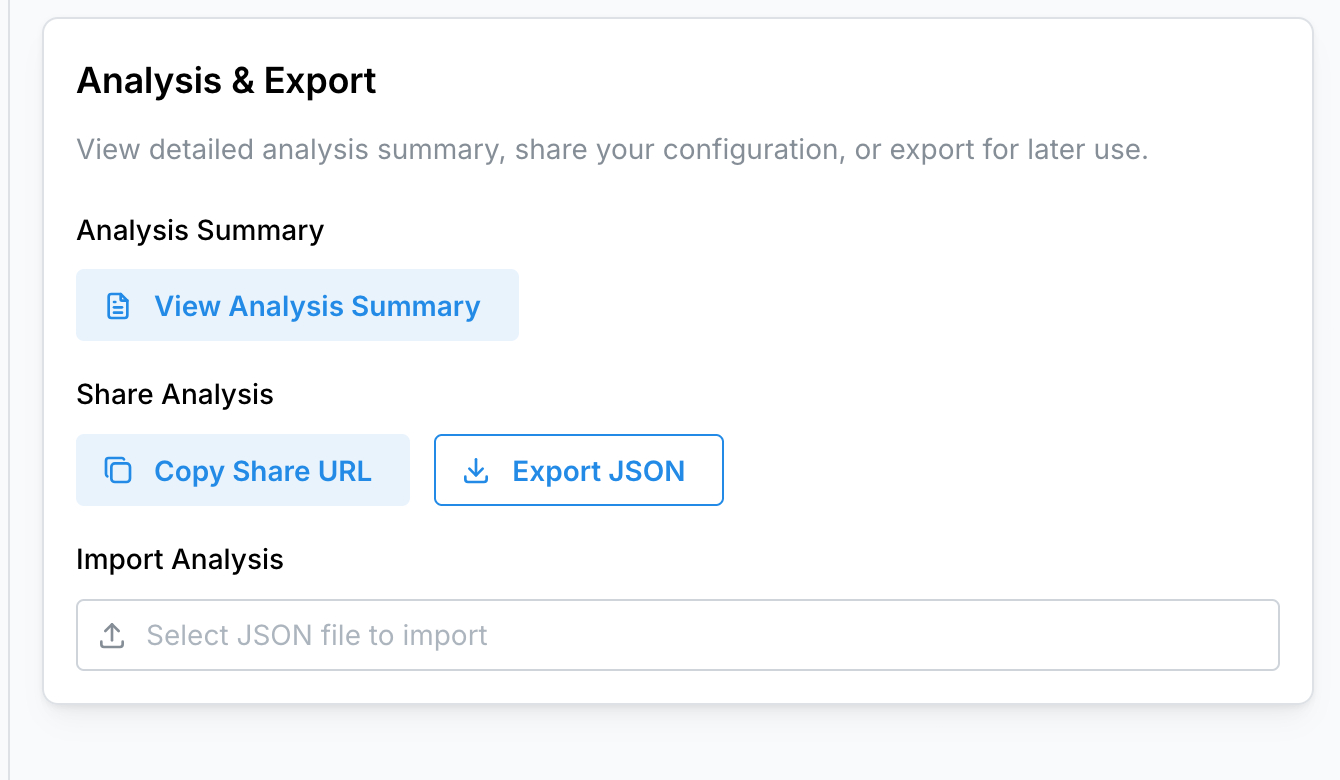Click the document icon beside View Analysis Summary

point(118,306)
